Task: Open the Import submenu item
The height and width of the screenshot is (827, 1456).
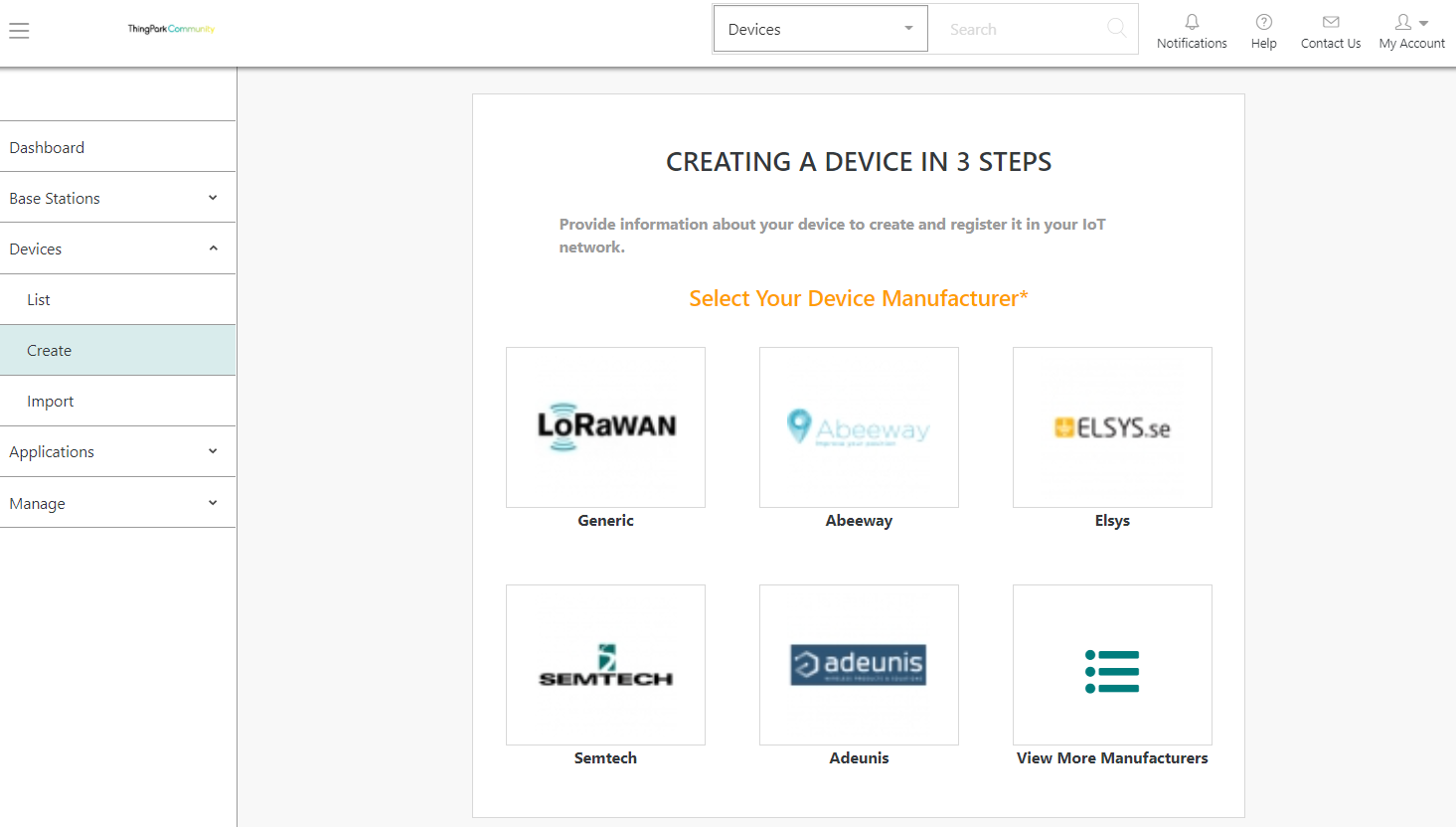Action: pos(118,401)
